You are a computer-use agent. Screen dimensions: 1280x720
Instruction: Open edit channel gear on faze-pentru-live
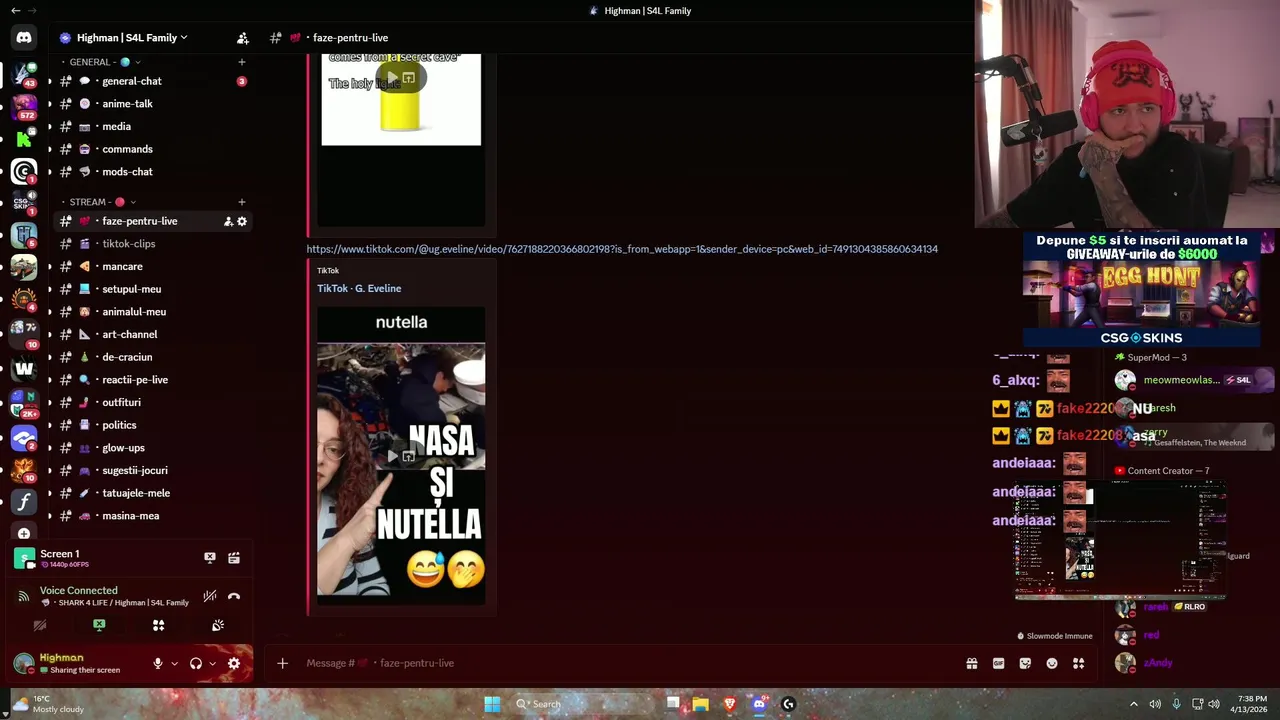(x=242, y=221)
